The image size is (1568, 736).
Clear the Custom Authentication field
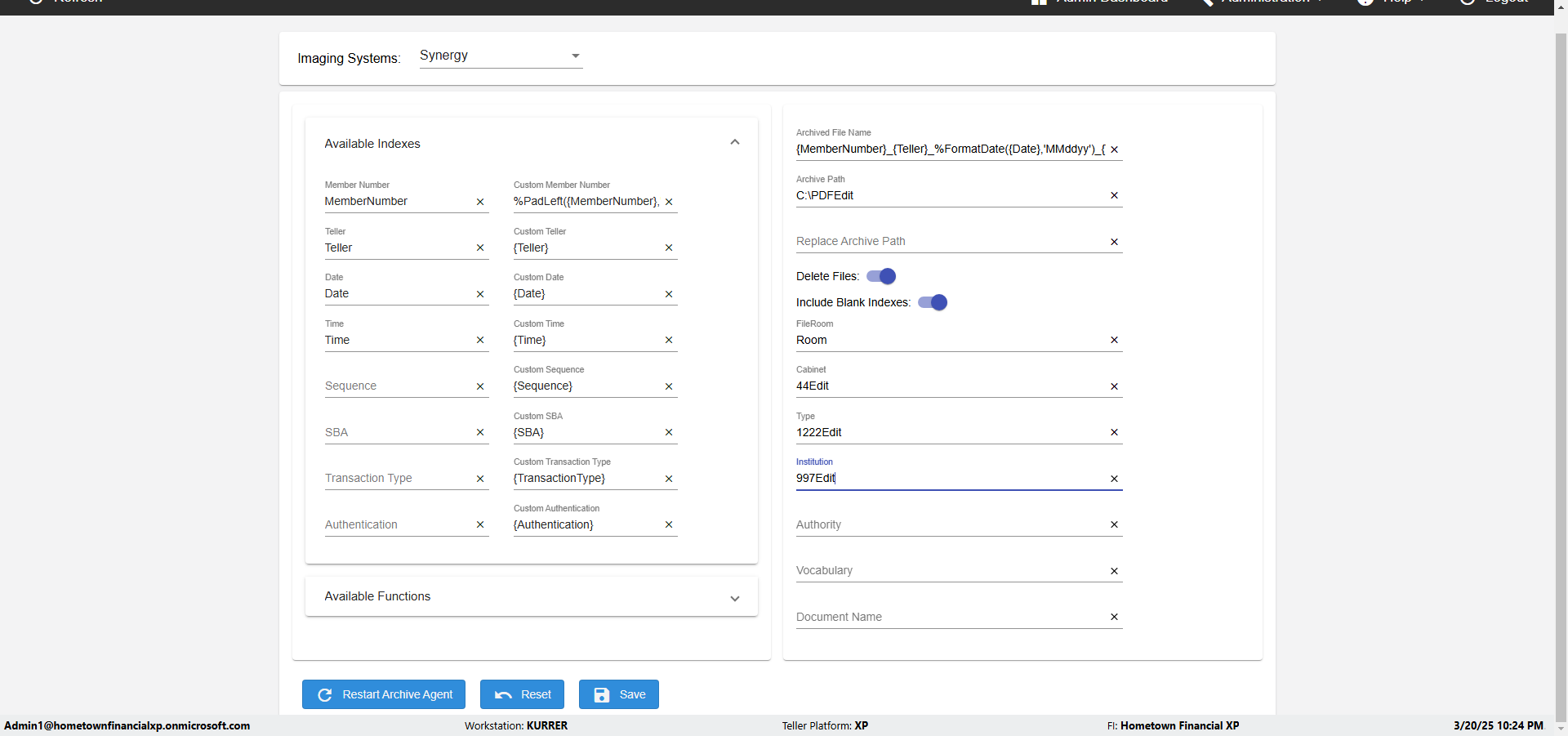[x=669, y=524]
